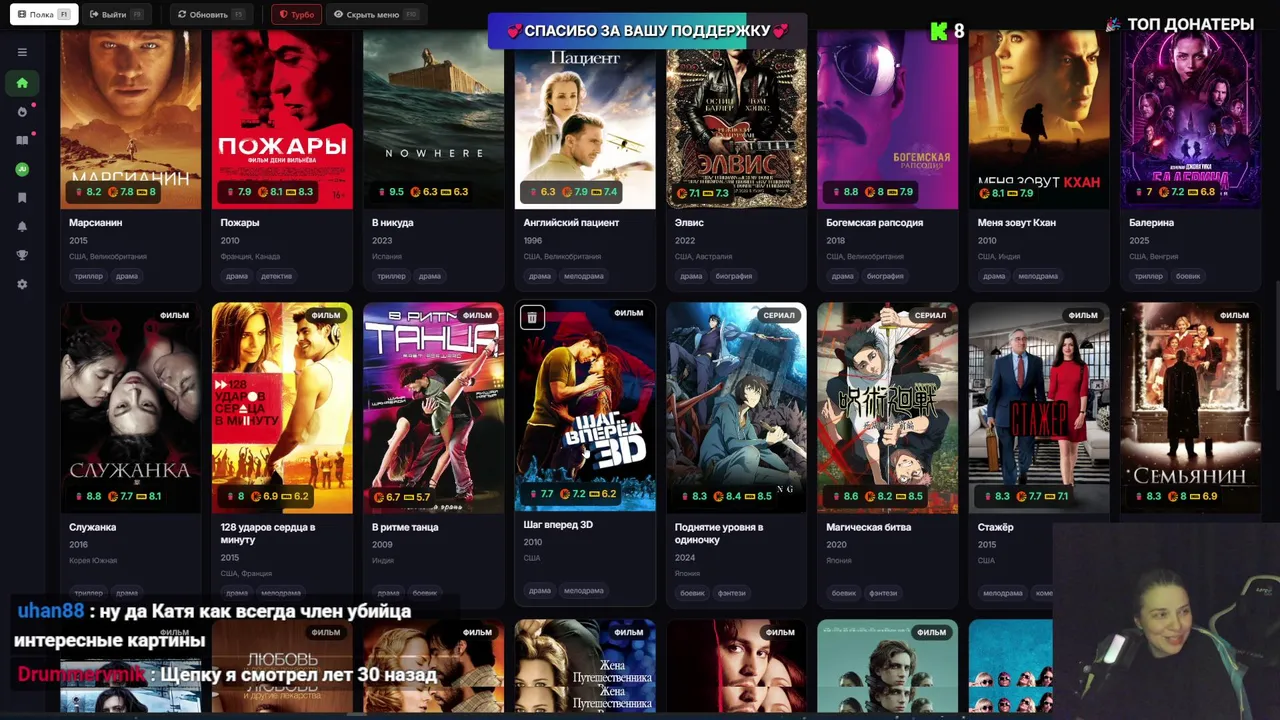Open the Поднятие уровня в одиночку poster
Screen dimensions: 1280x720
(x=736, y=407)
